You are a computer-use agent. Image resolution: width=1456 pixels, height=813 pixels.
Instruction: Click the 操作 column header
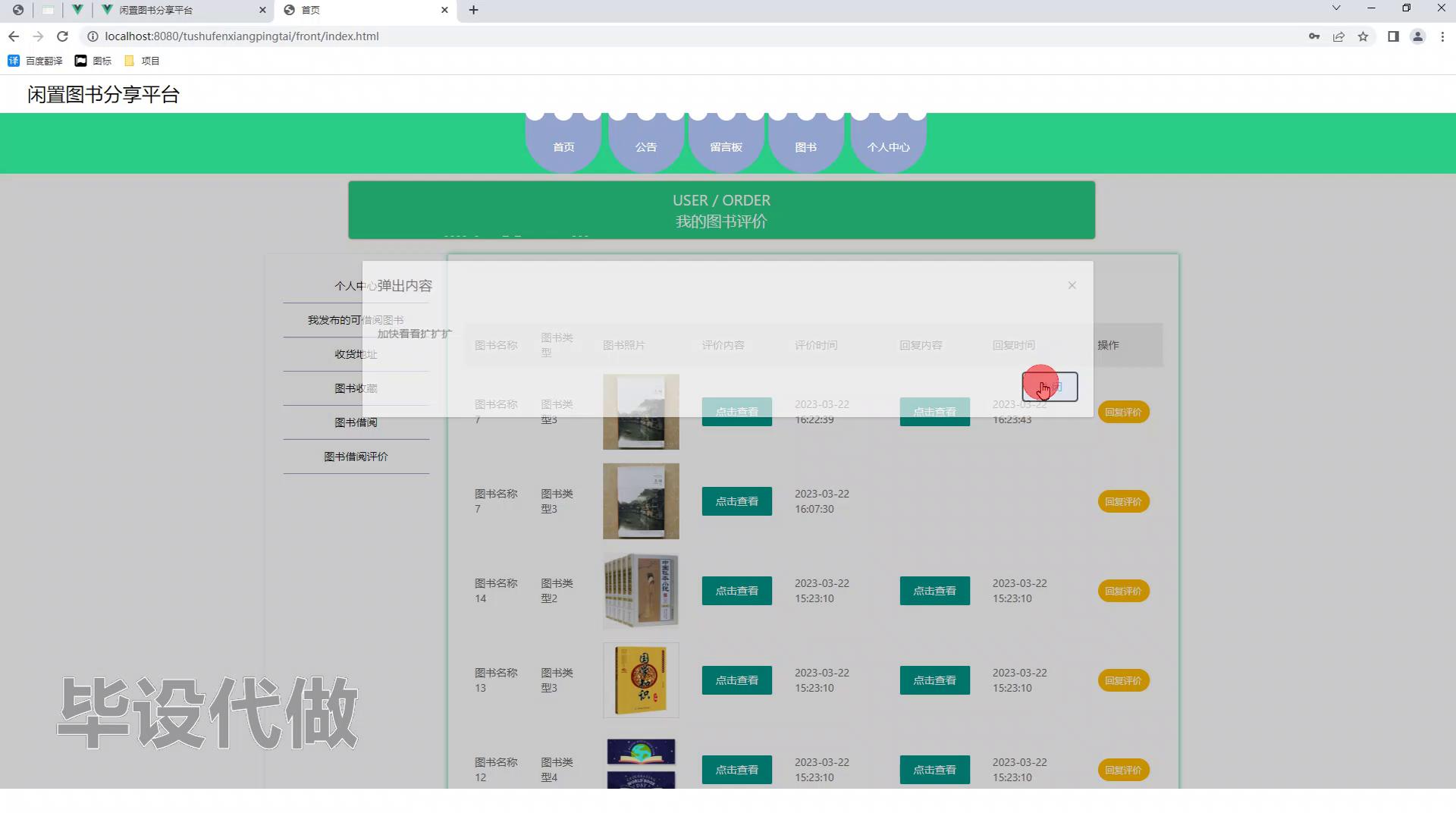(1108, 345)
